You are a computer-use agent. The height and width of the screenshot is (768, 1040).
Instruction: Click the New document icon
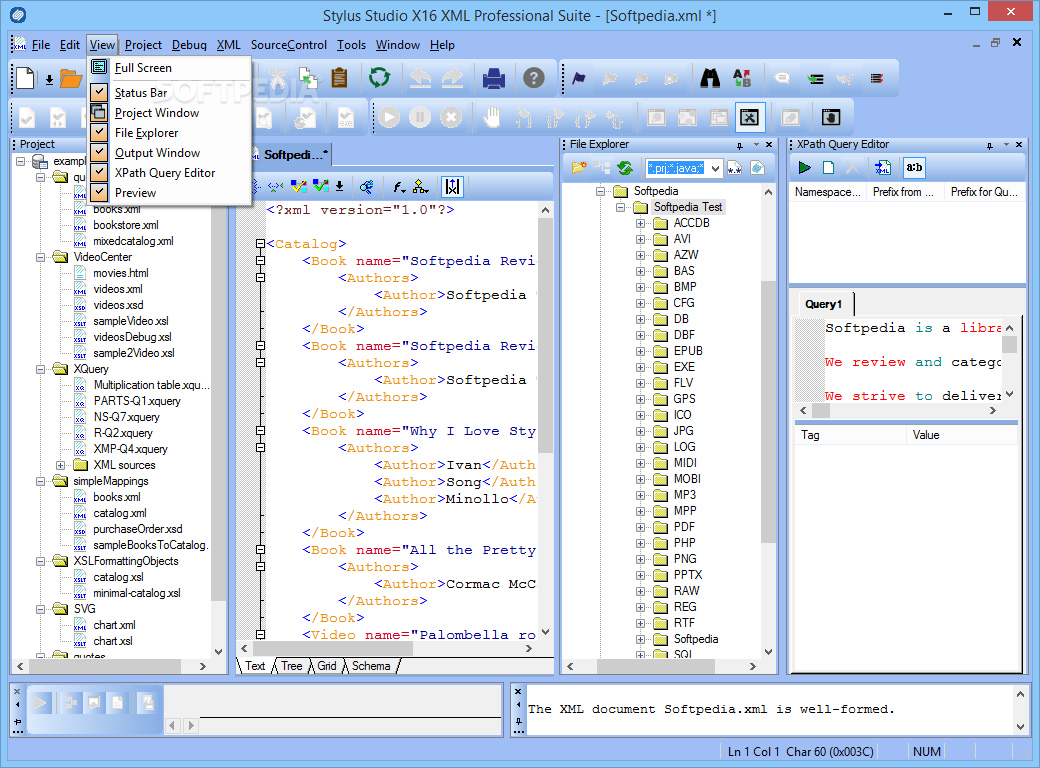pyautogui.click(x=26, y=78)
